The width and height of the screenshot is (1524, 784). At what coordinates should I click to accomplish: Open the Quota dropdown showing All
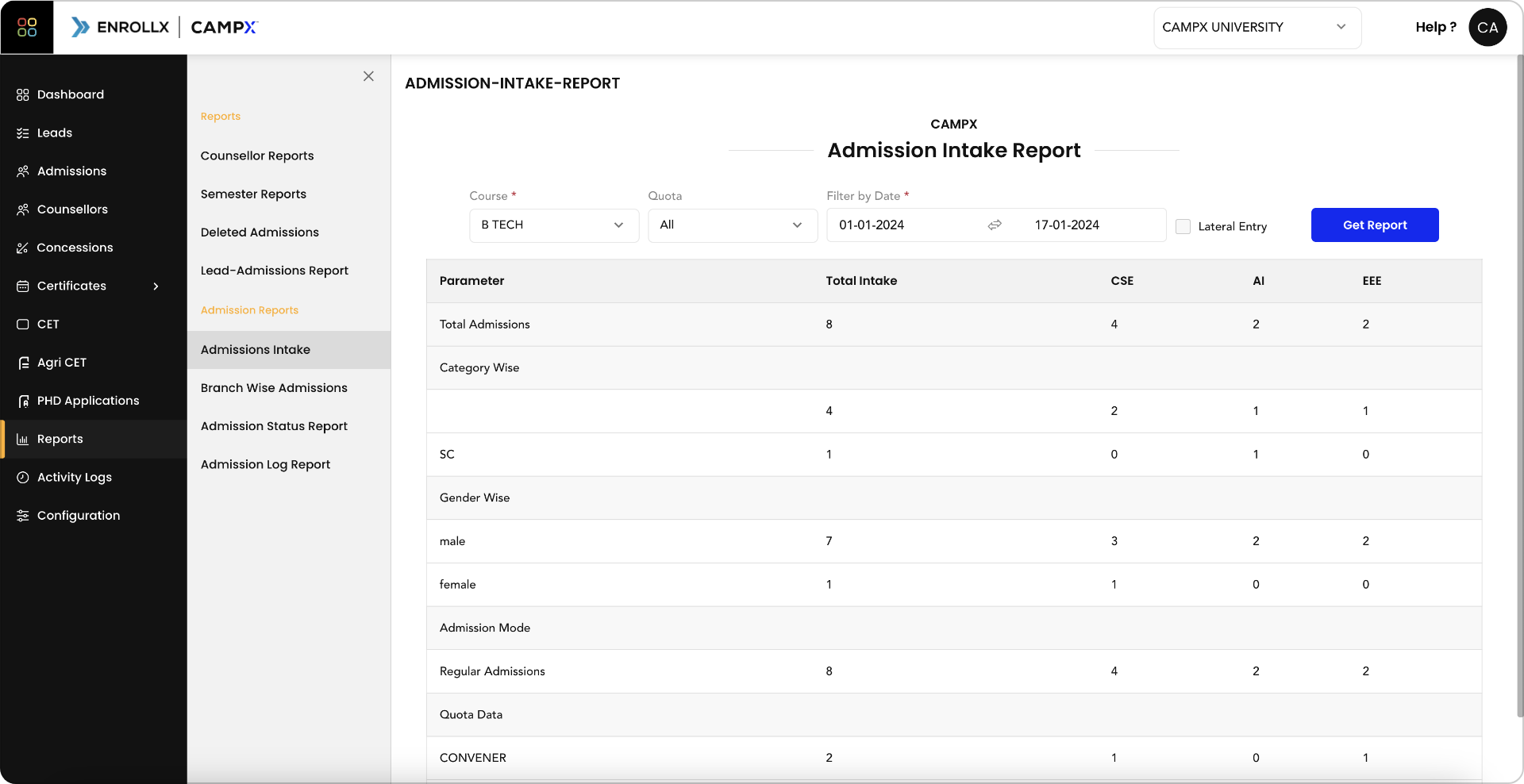point(733,225)
